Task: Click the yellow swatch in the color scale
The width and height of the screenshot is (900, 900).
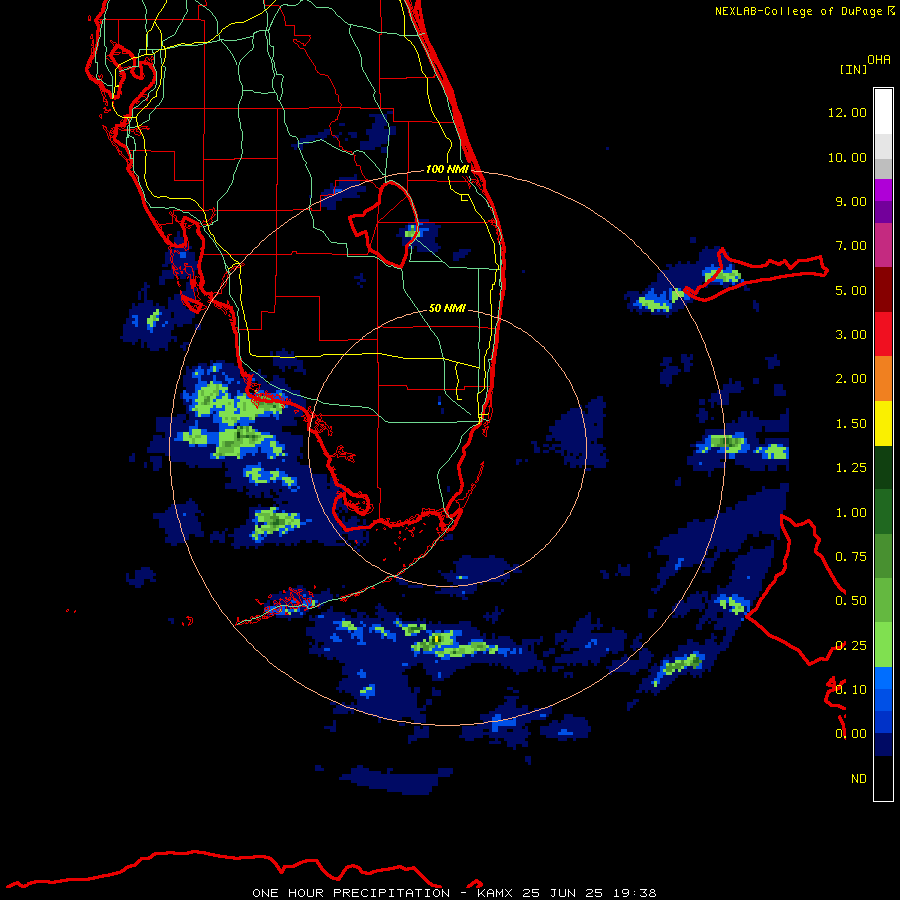Action: (883, 424)
